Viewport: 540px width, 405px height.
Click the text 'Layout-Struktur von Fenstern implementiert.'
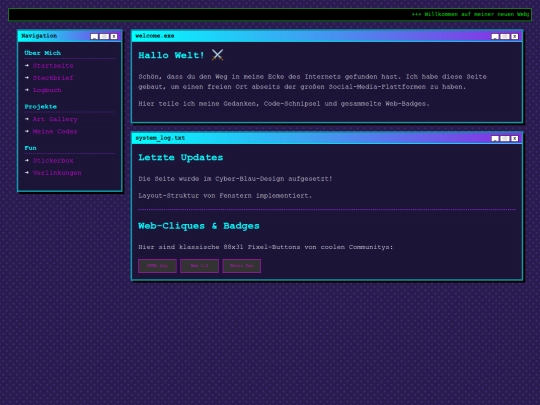225,196
